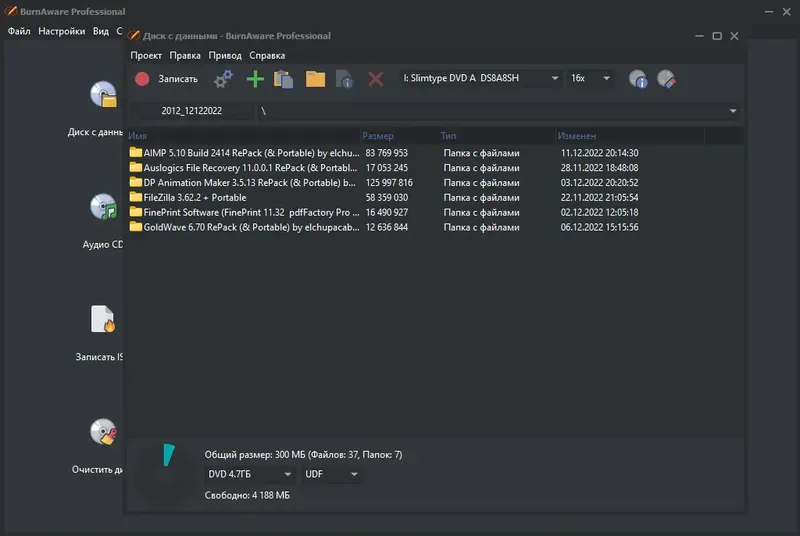Open the DVD 4.7ГБ disc size dropdown
Screen dimensions: 800x536
[249, 474]
